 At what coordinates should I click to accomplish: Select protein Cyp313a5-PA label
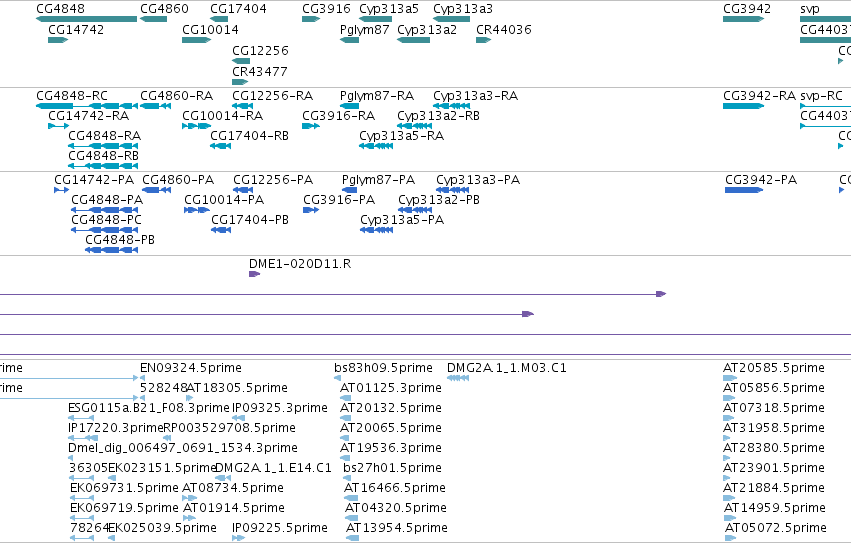tap(402, 220)
